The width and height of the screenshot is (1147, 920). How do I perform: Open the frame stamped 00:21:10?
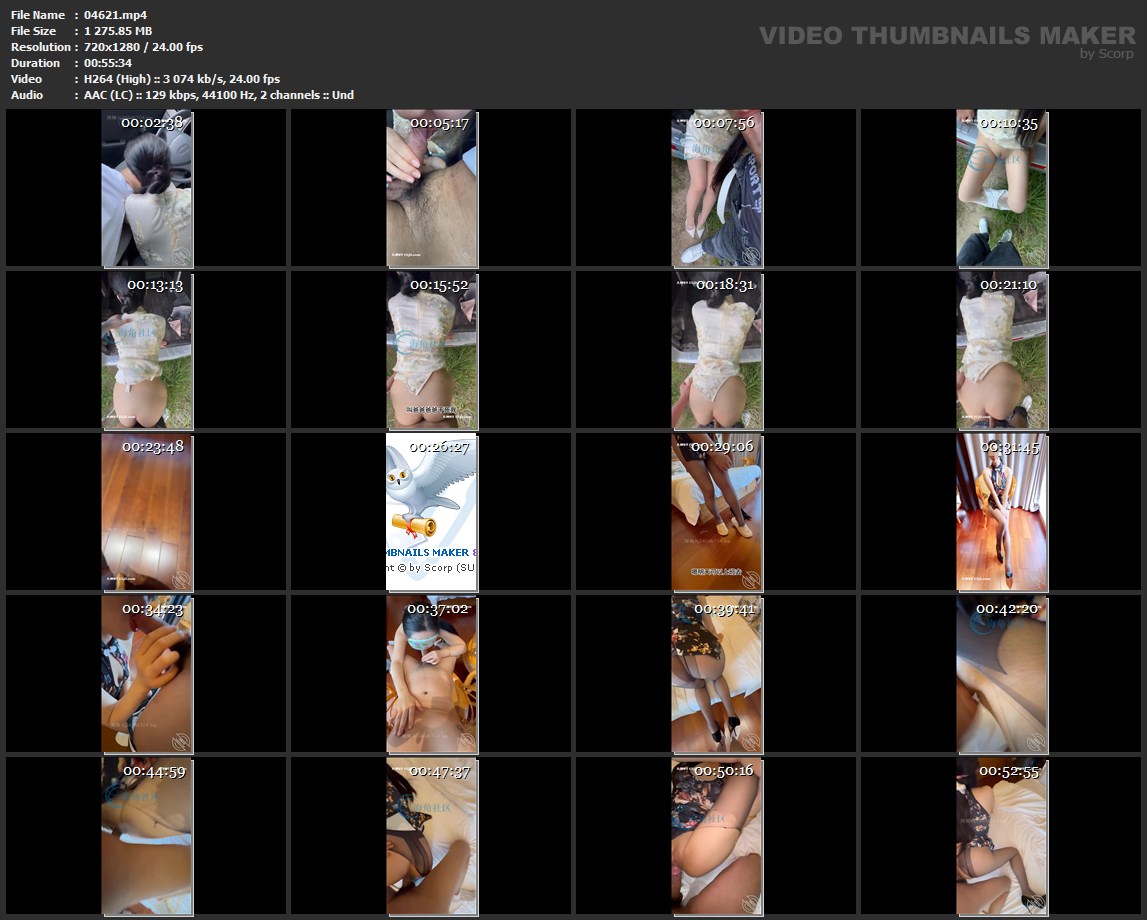[1002, 350]
